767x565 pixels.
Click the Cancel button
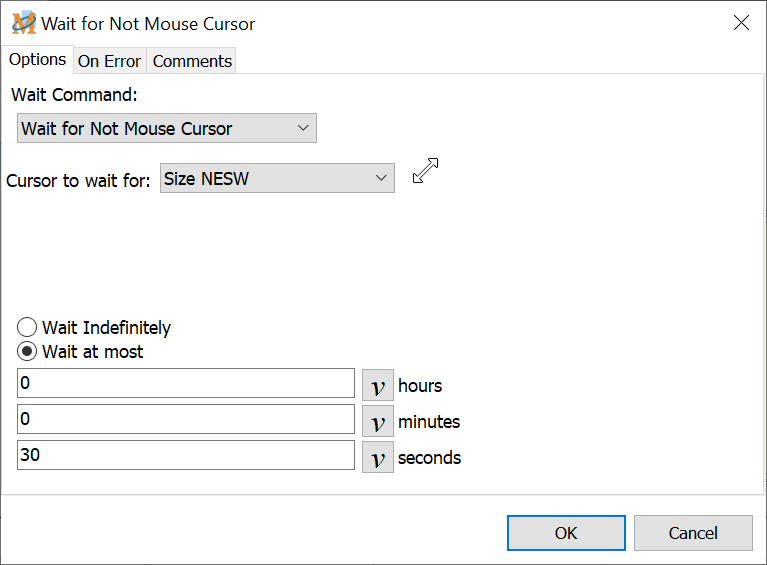point(693,533)
